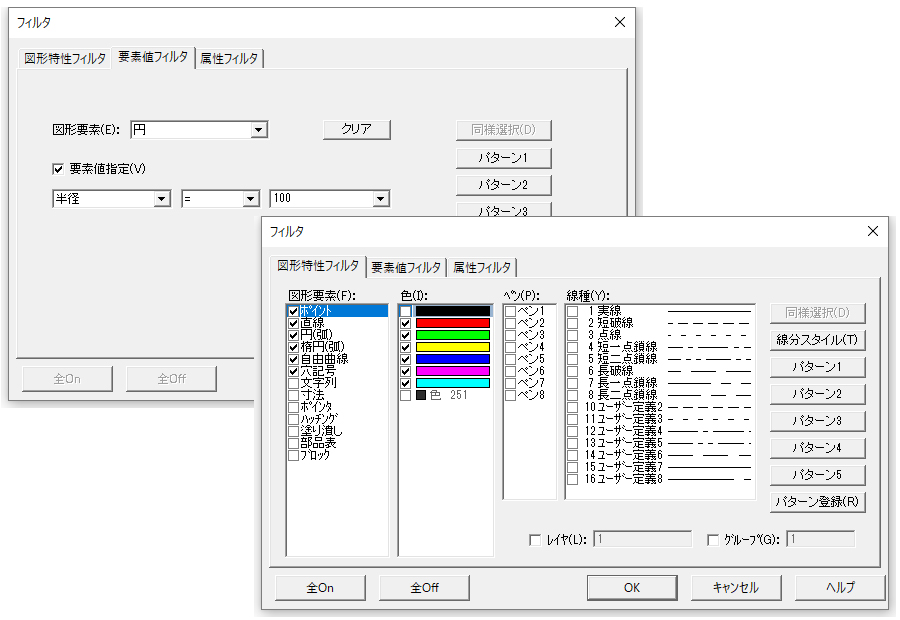This screenshot has height=620, width=900.
Task: Click the グループ(G) number input field
Action: tap(820, 540)
